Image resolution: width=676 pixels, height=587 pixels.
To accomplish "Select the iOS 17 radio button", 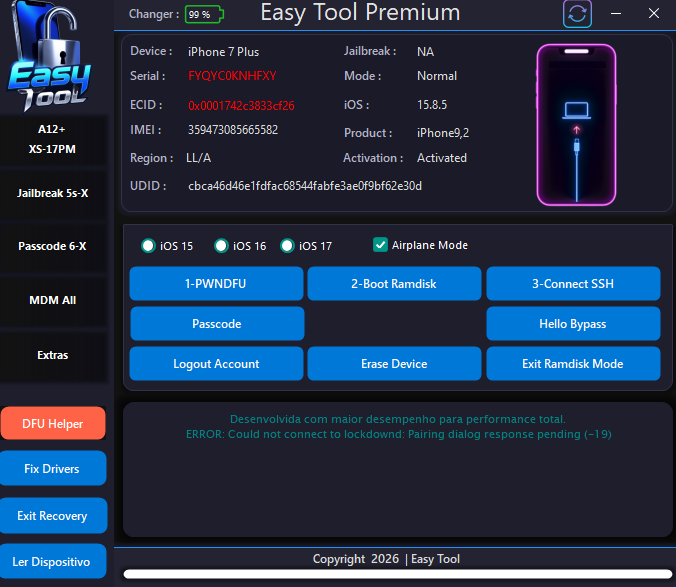I will [288, 246].
